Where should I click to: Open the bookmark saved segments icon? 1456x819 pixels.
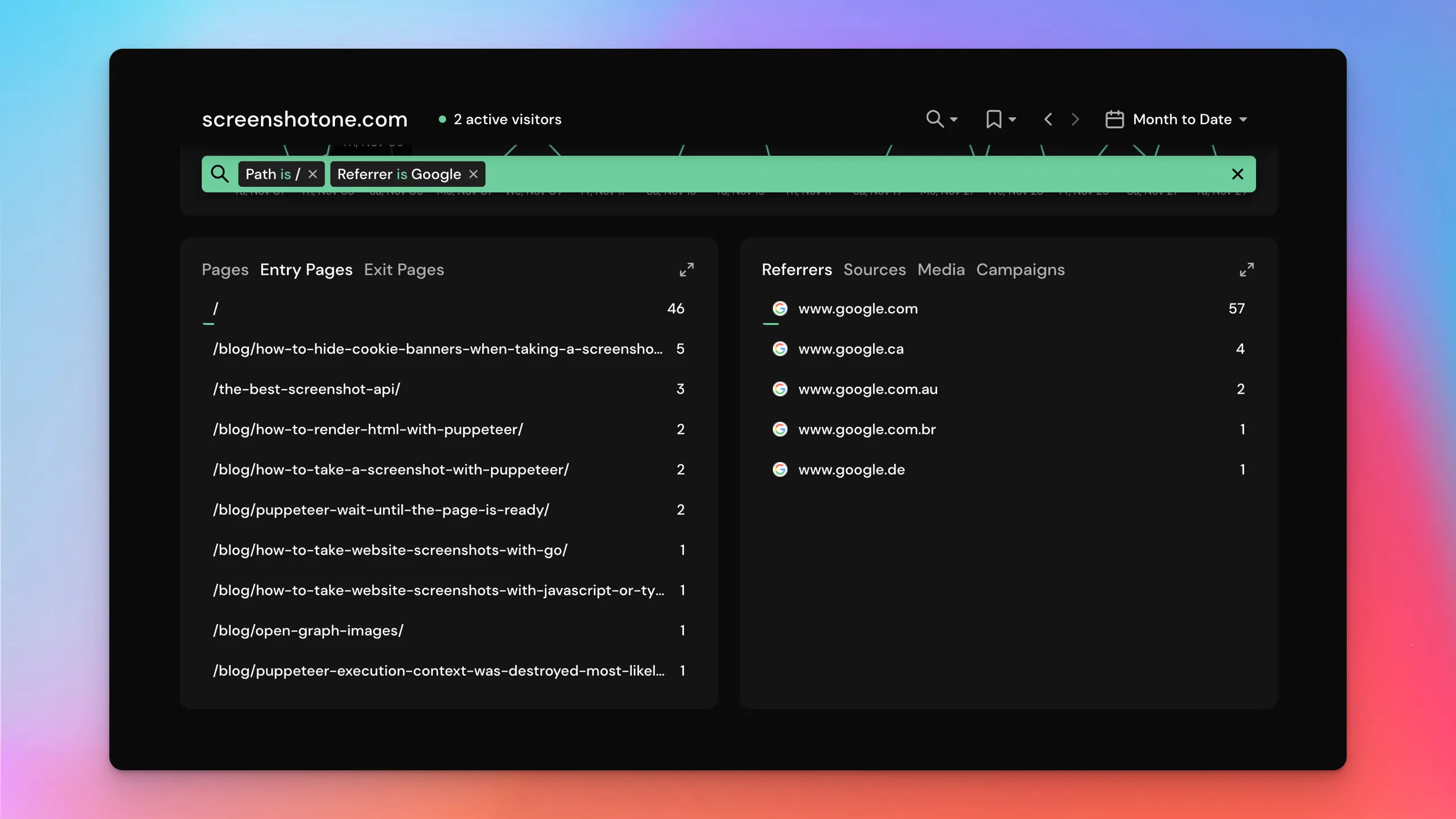click(993, 119)
